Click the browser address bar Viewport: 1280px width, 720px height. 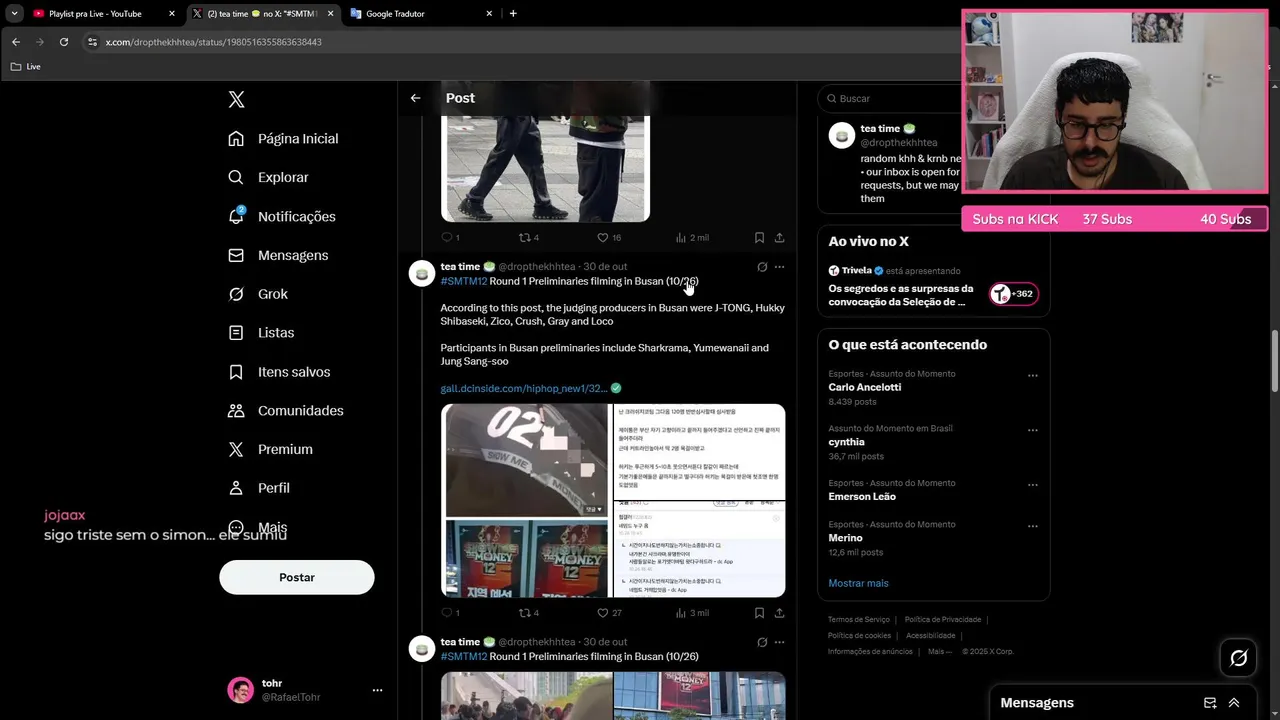[x=520, y=42]
